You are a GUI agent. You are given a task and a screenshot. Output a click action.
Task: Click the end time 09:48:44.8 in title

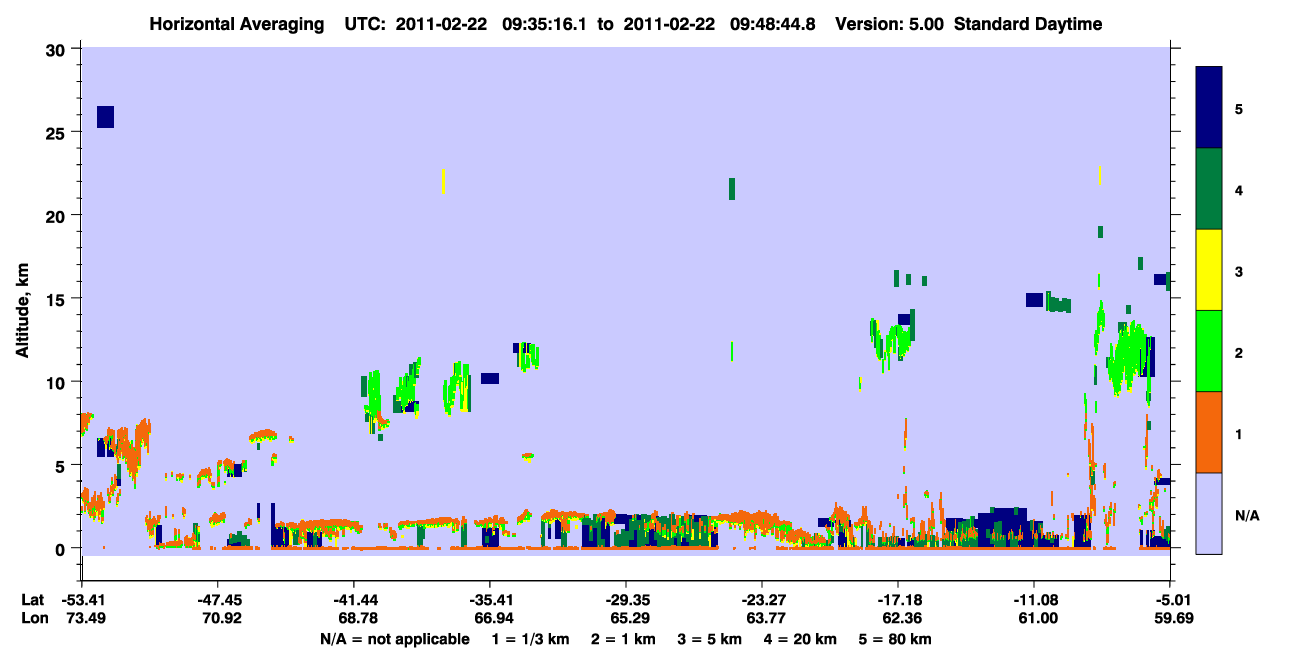pos(771,24)
